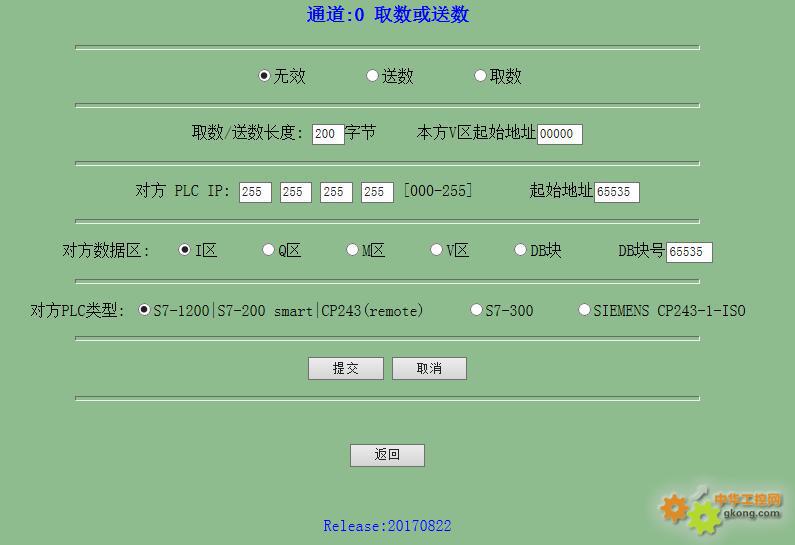Click the 取数/送数长度 byte length field
The height and width of the screenshot is (545, 795).
tap(328, 134)
